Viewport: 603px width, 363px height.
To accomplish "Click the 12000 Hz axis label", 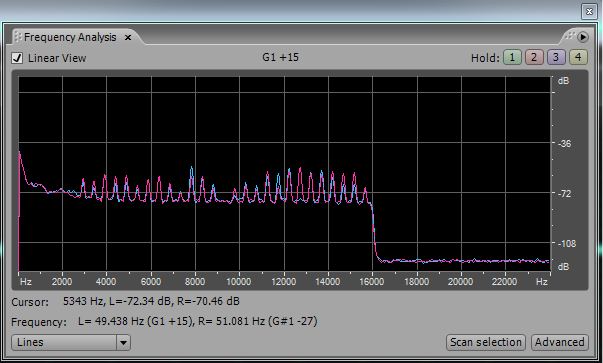I will coord(283,282).
